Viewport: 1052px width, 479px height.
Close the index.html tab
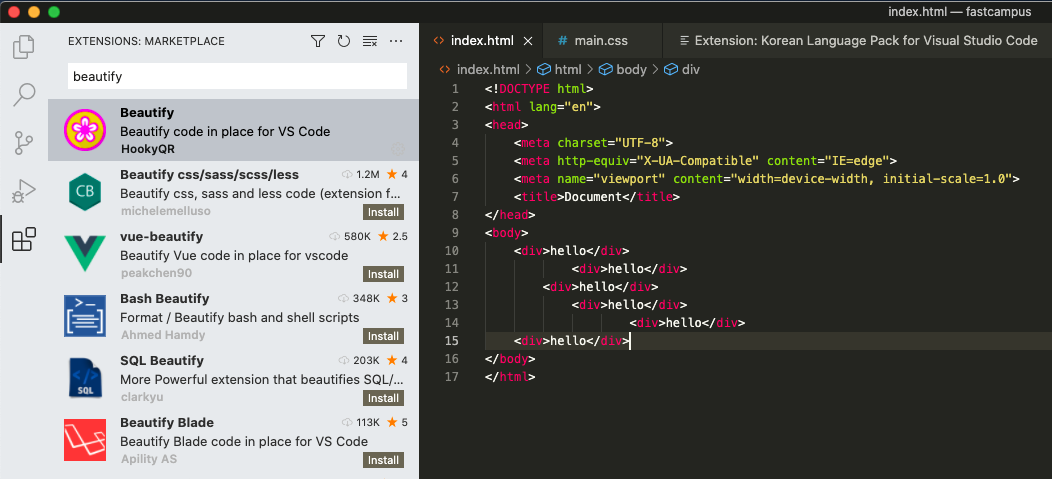click(x=527, y=41)
